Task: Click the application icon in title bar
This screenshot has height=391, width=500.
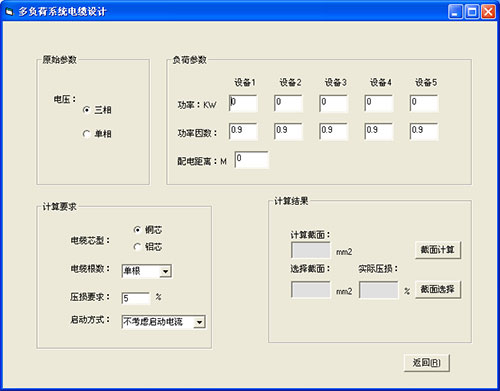Action: point(9,12)
